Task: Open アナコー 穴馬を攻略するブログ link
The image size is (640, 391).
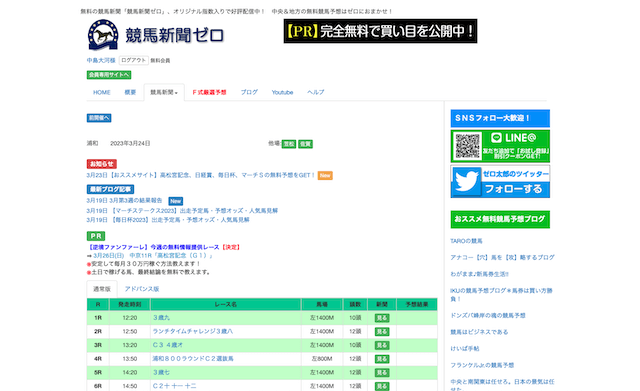Action: tap(502, 258)
